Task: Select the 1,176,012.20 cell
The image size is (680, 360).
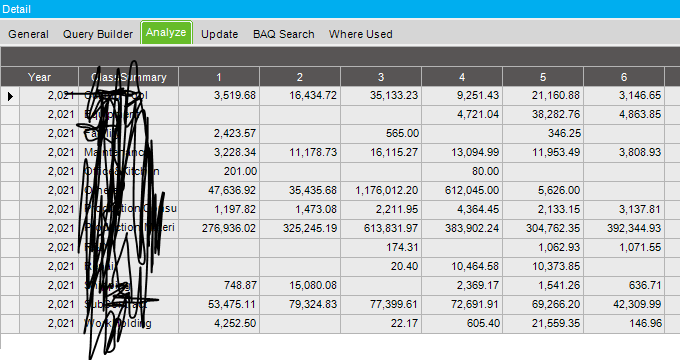Action: (x=381, y=190)
